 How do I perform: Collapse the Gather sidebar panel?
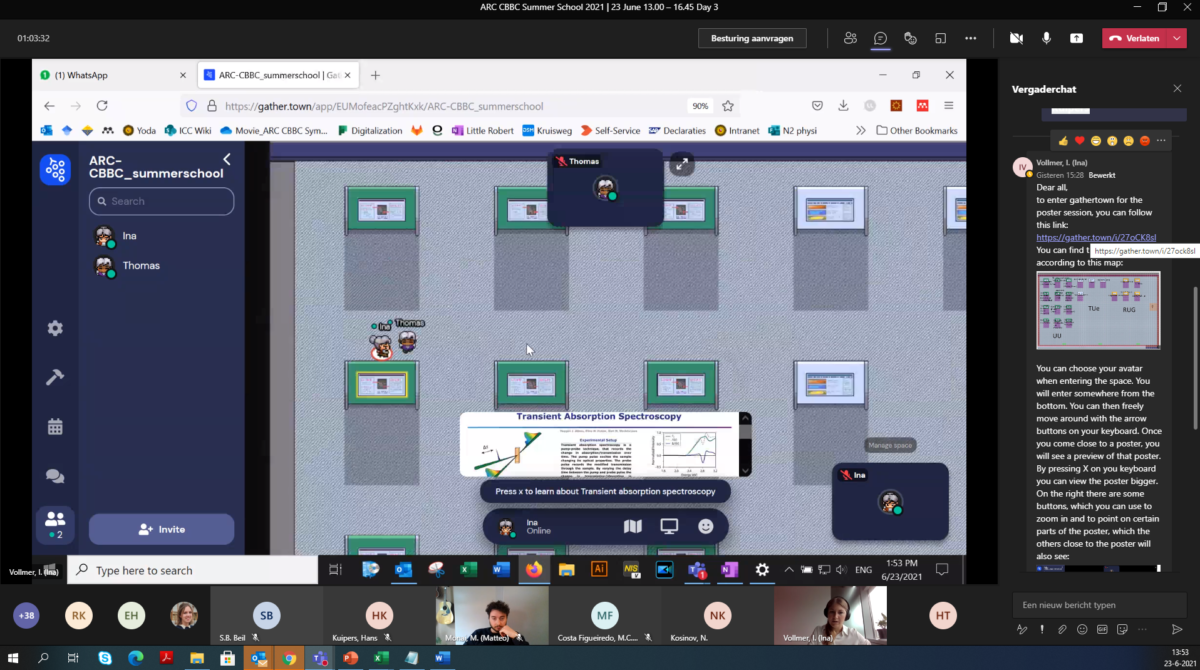click(x=227, y=160)
